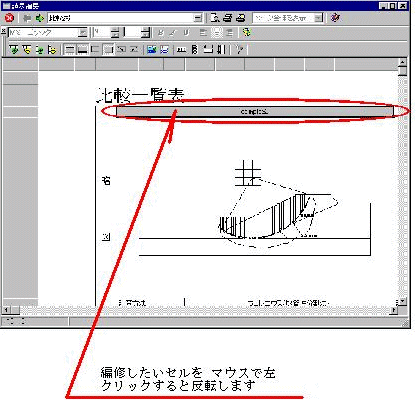Click the printer icon
This screenshot has width=416, height=405.
point(228,18)
